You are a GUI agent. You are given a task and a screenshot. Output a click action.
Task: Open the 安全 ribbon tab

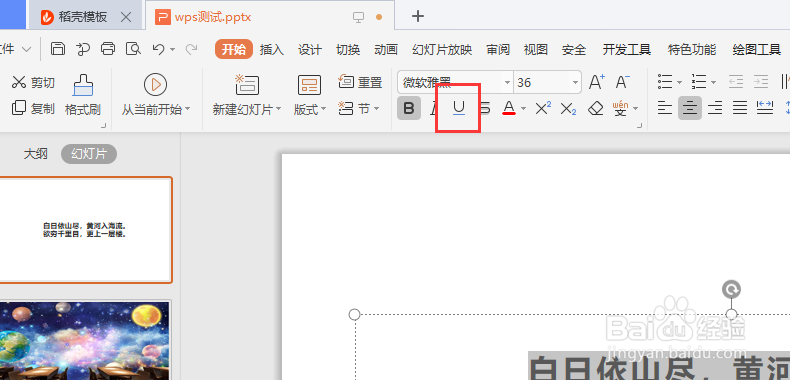(574, 49)
